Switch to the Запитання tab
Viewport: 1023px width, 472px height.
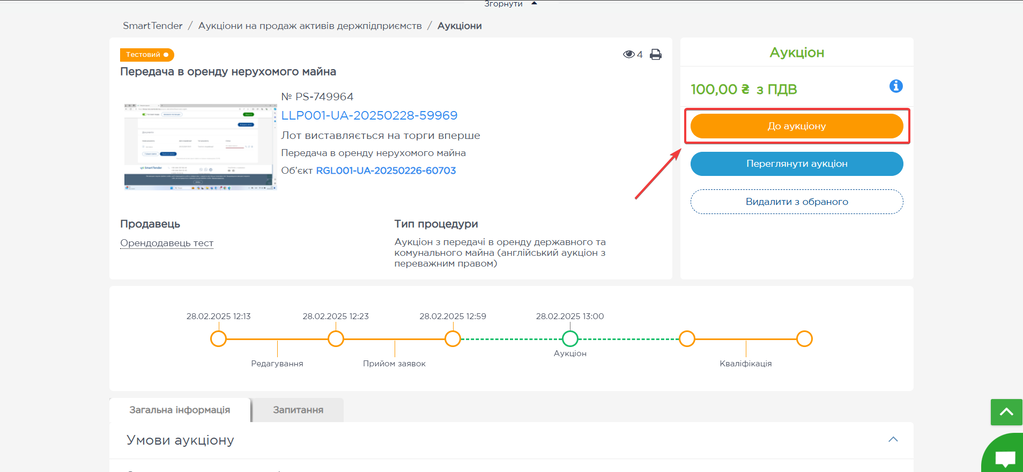pyautogui.click(x=298, y=410)
